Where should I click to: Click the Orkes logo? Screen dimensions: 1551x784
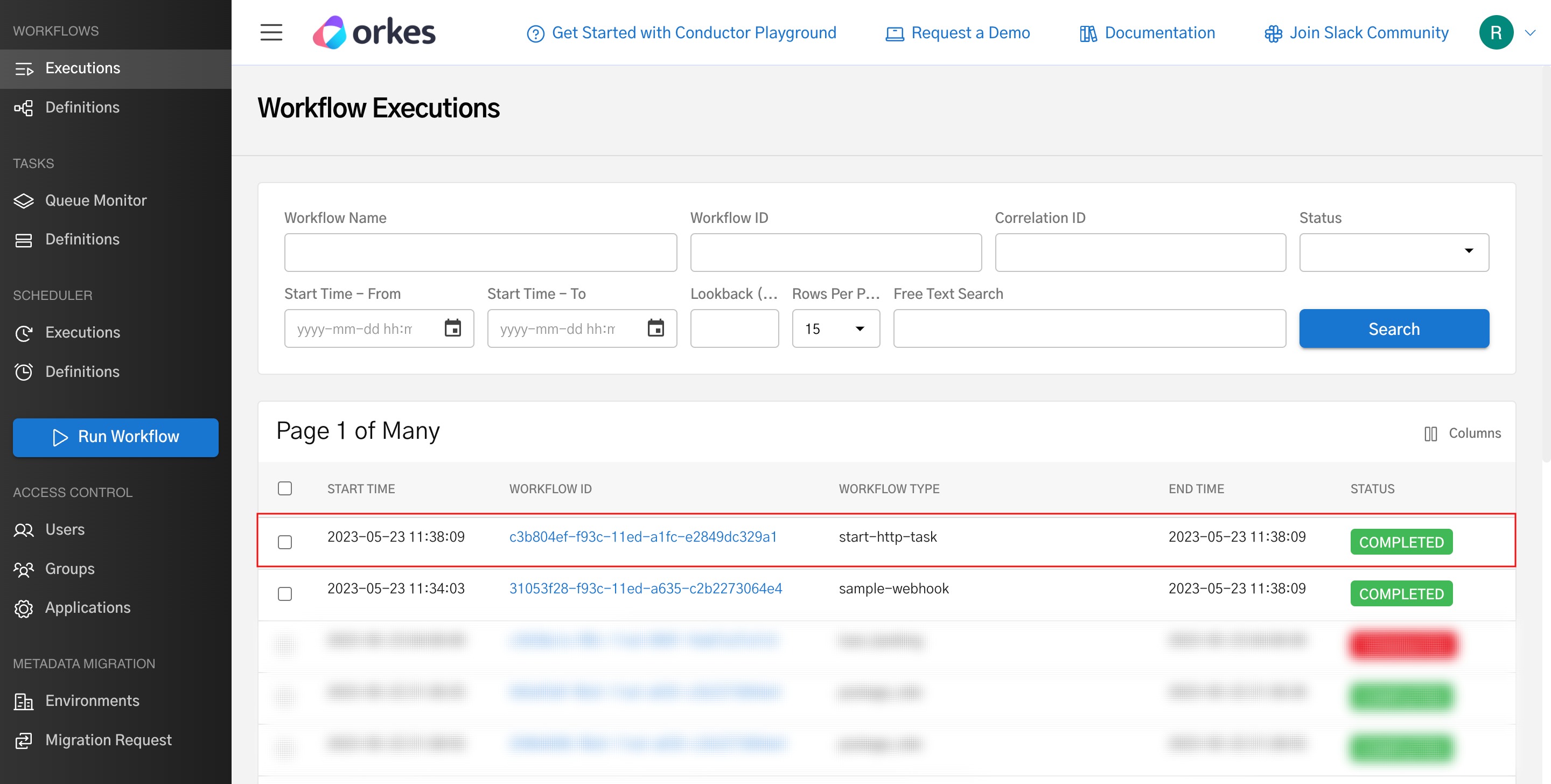coord(373,31)
